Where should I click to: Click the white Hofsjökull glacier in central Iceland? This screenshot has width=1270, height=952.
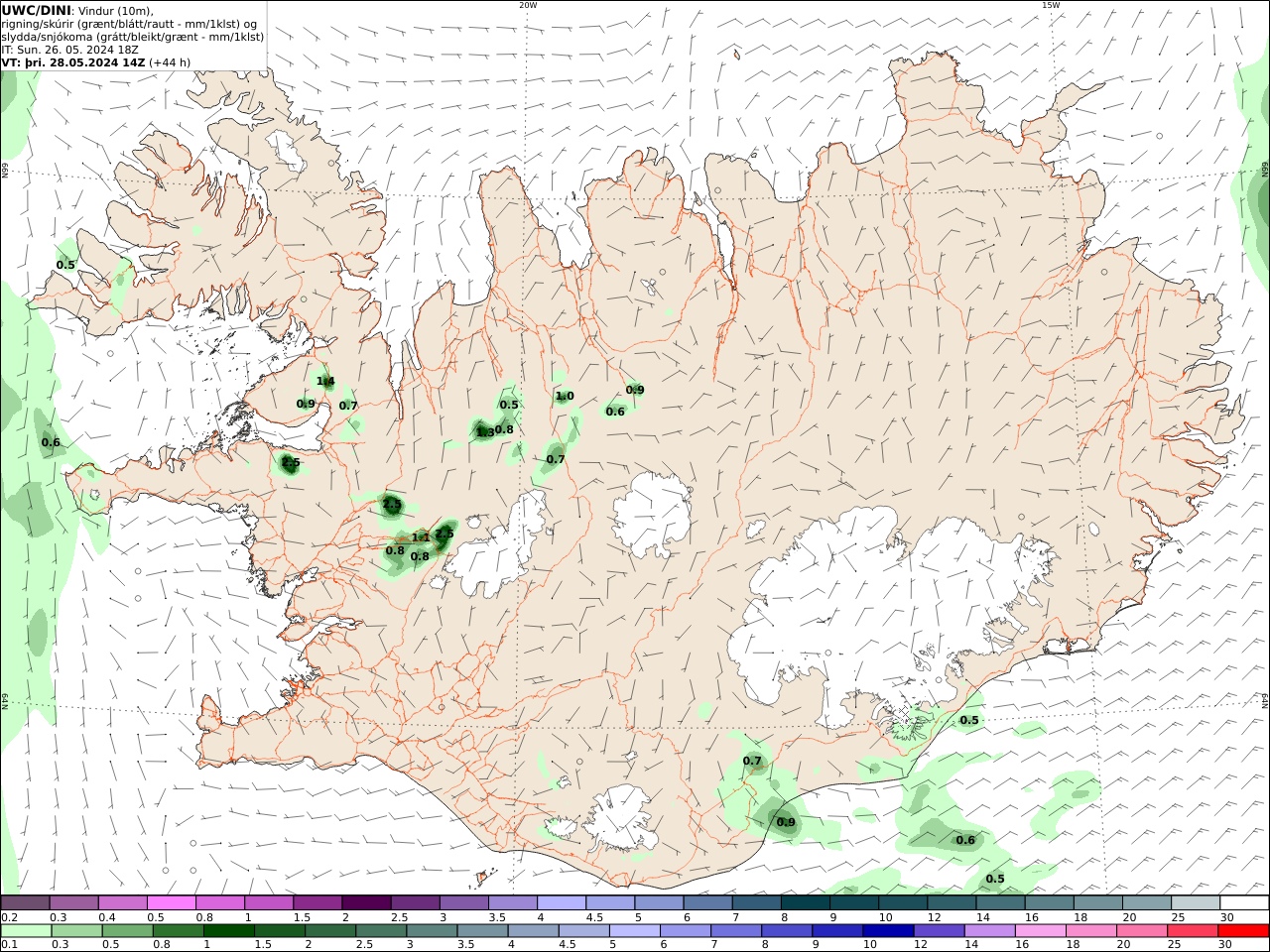[x=652, y=514]
